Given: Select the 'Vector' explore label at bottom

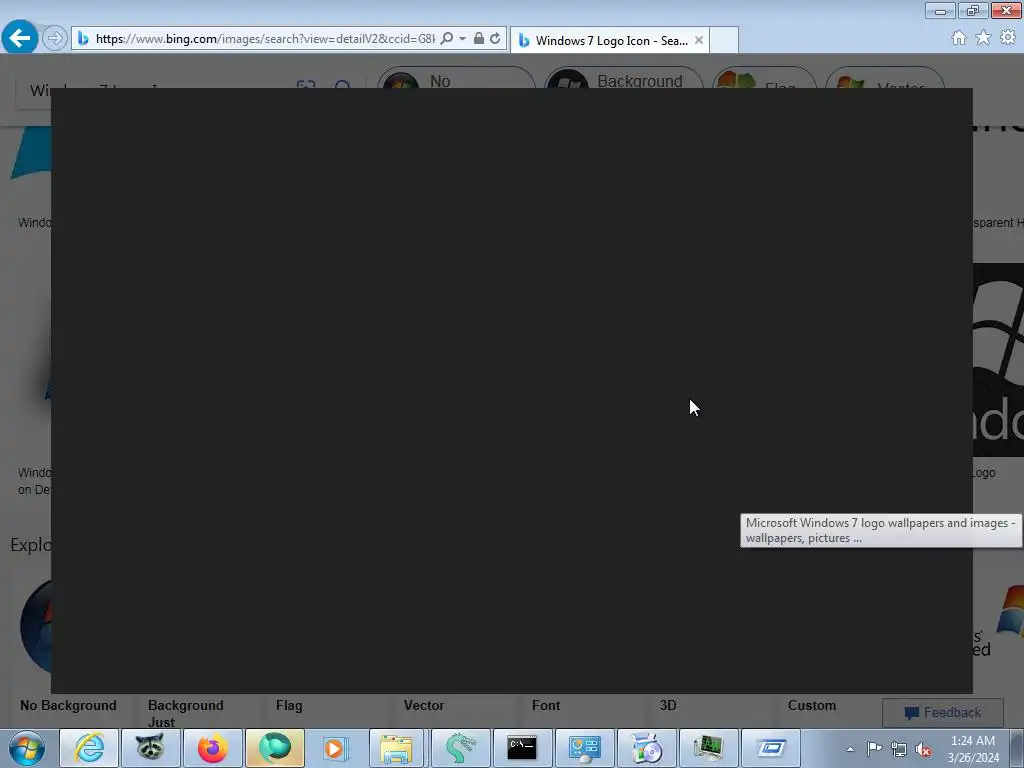Looking at the screenshot, I should (x=424, y=705).
